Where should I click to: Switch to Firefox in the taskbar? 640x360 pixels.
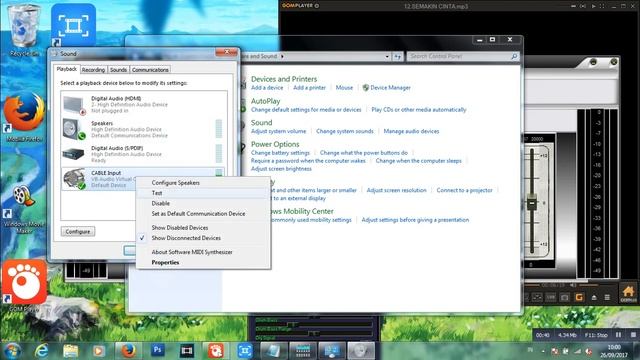[x=128, y=351]
